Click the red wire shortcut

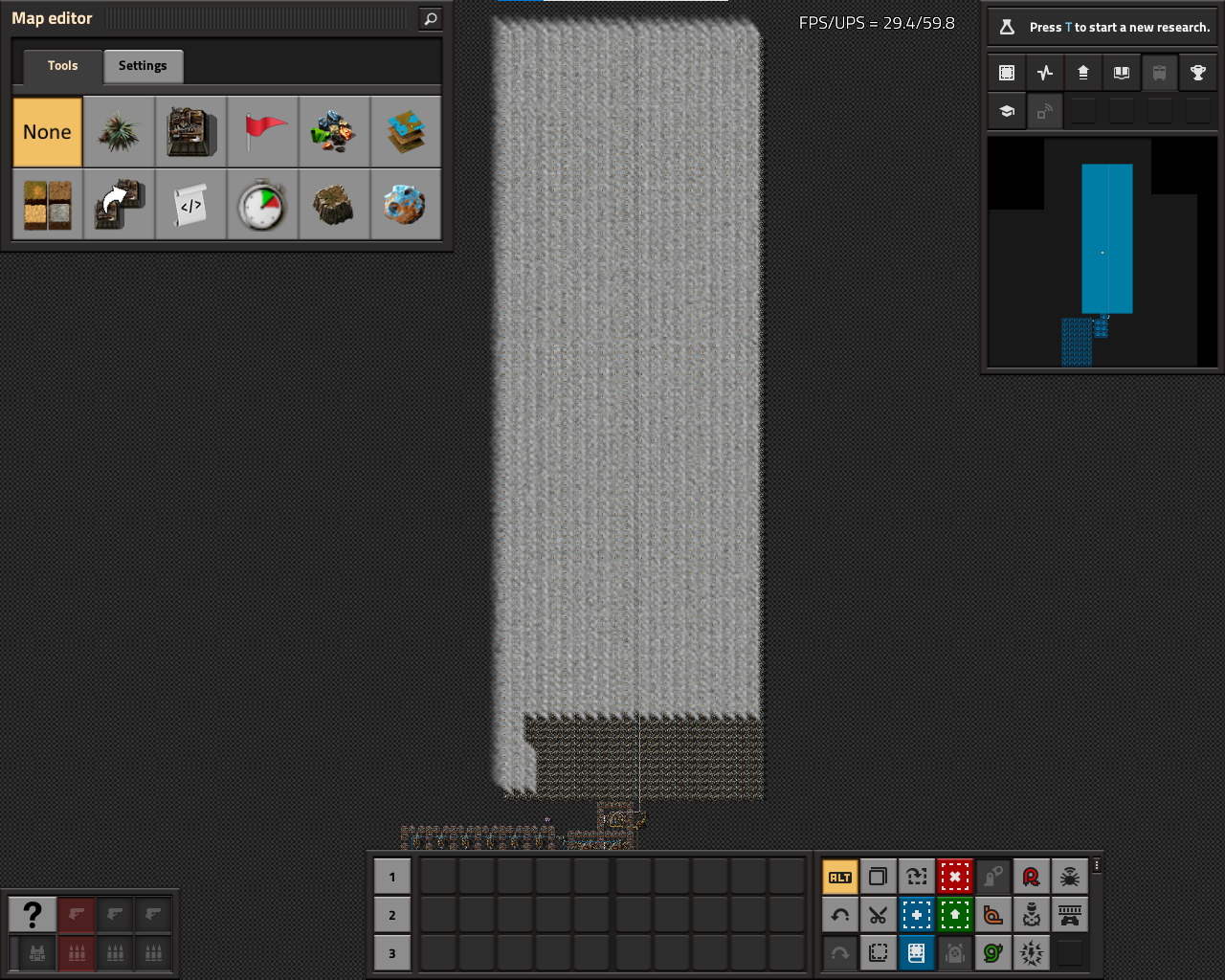point(1032,877)
